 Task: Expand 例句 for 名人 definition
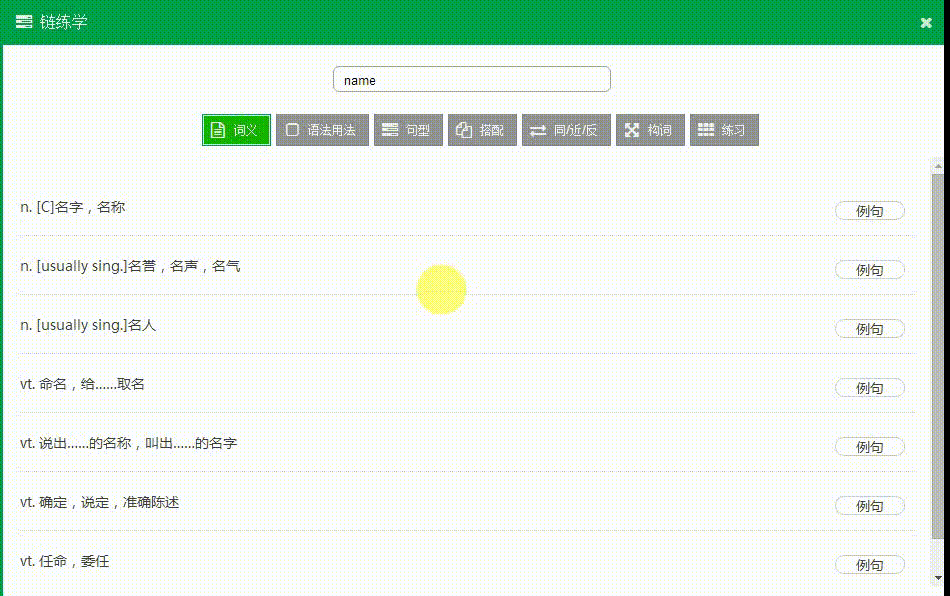(869, 329)
